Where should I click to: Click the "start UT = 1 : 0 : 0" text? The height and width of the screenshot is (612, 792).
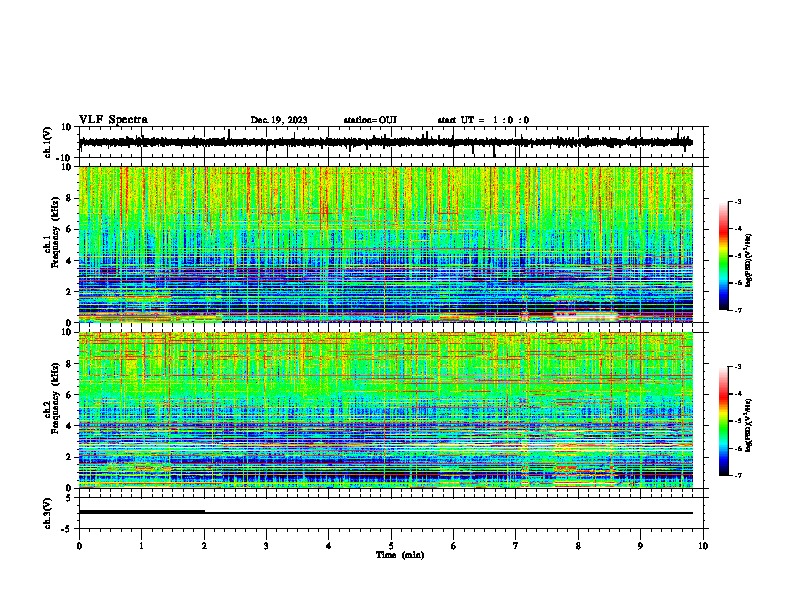coord(483,120)
